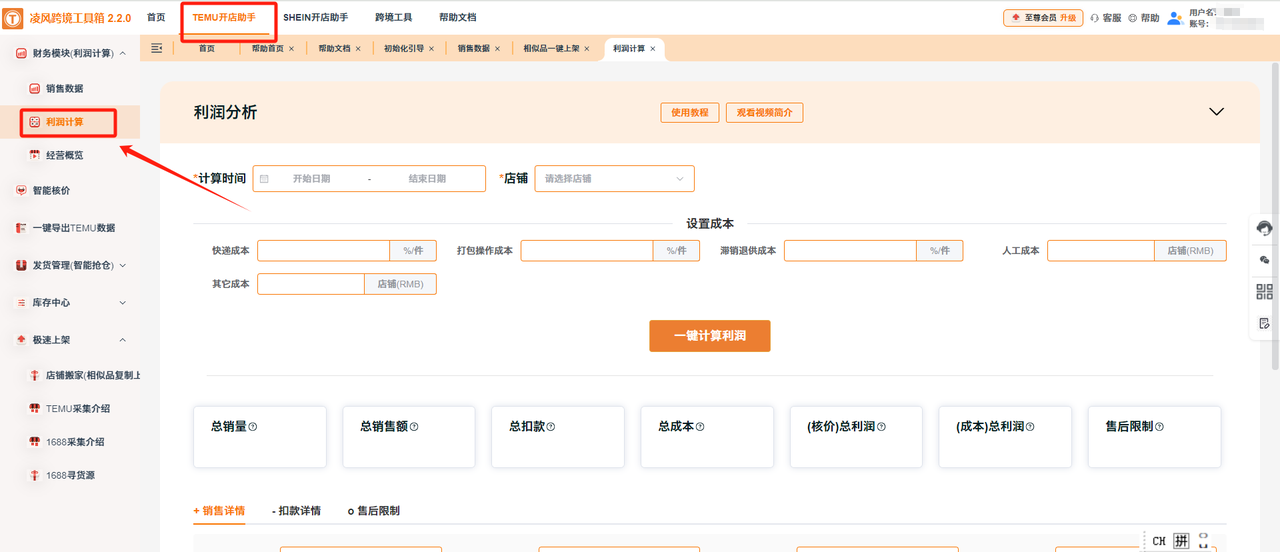
Task: Close the 销售数据 tab
Action: [497, 48]
